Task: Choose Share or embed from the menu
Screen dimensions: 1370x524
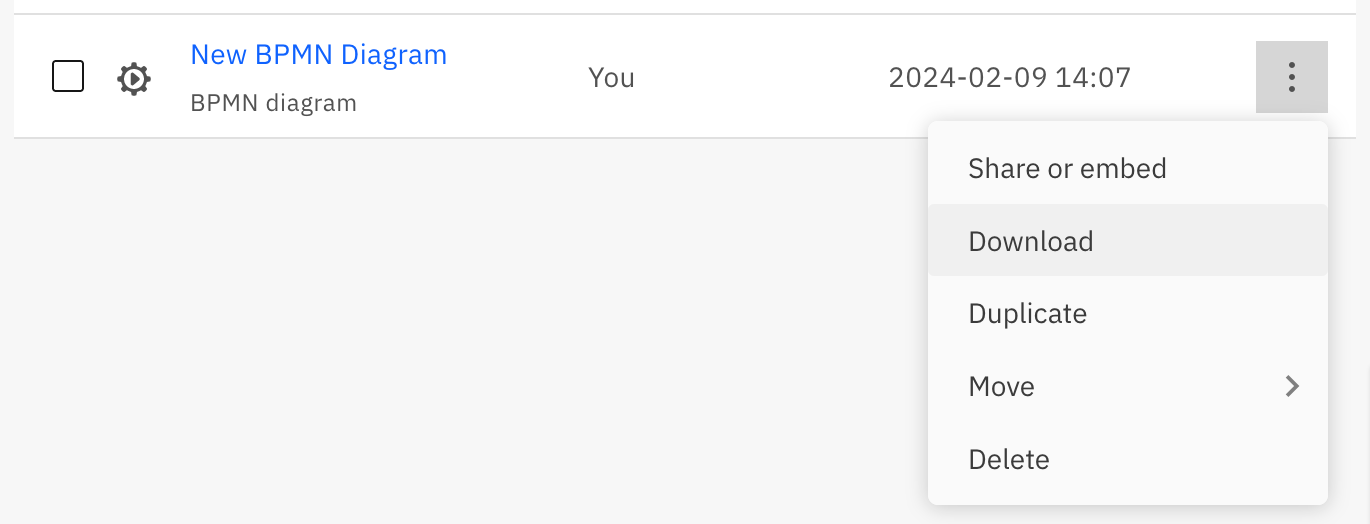Action: click(1067, 168)
